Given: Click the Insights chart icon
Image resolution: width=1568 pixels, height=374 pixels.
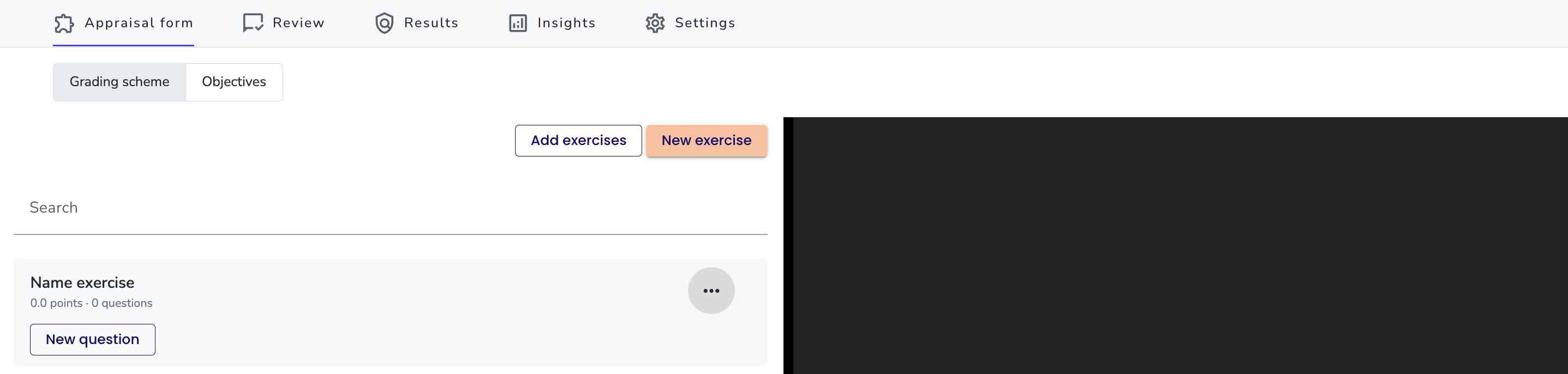Looking at the screenshot, I should [x=518, y=23].
